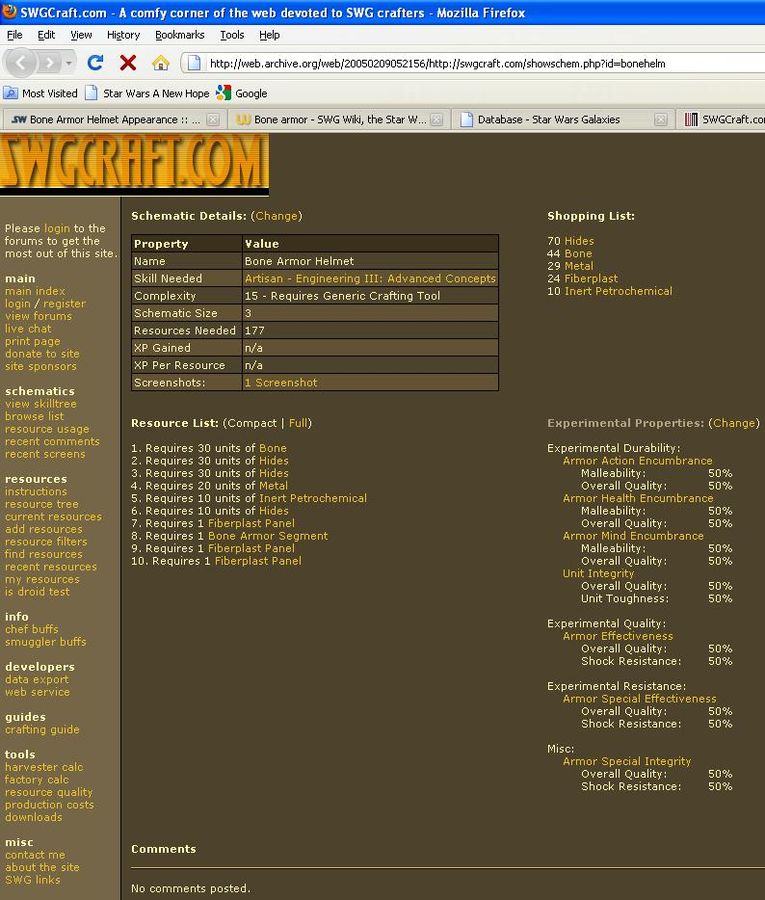The width and height of the screenshot is (765, 900).
Task: Click the Forward navigation arrow
Action: [49, 63]
